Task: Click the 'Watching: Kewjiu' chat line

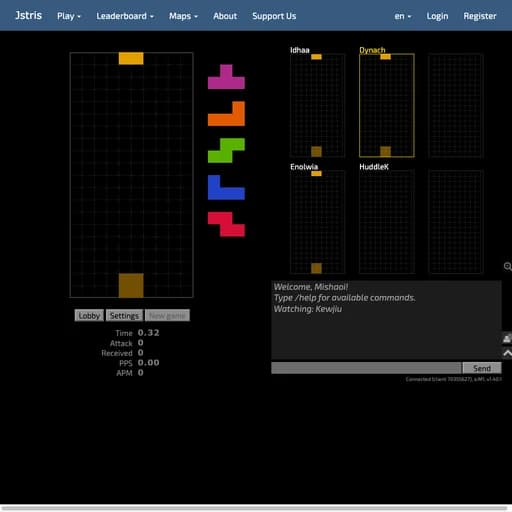Action: pos(308,309)
